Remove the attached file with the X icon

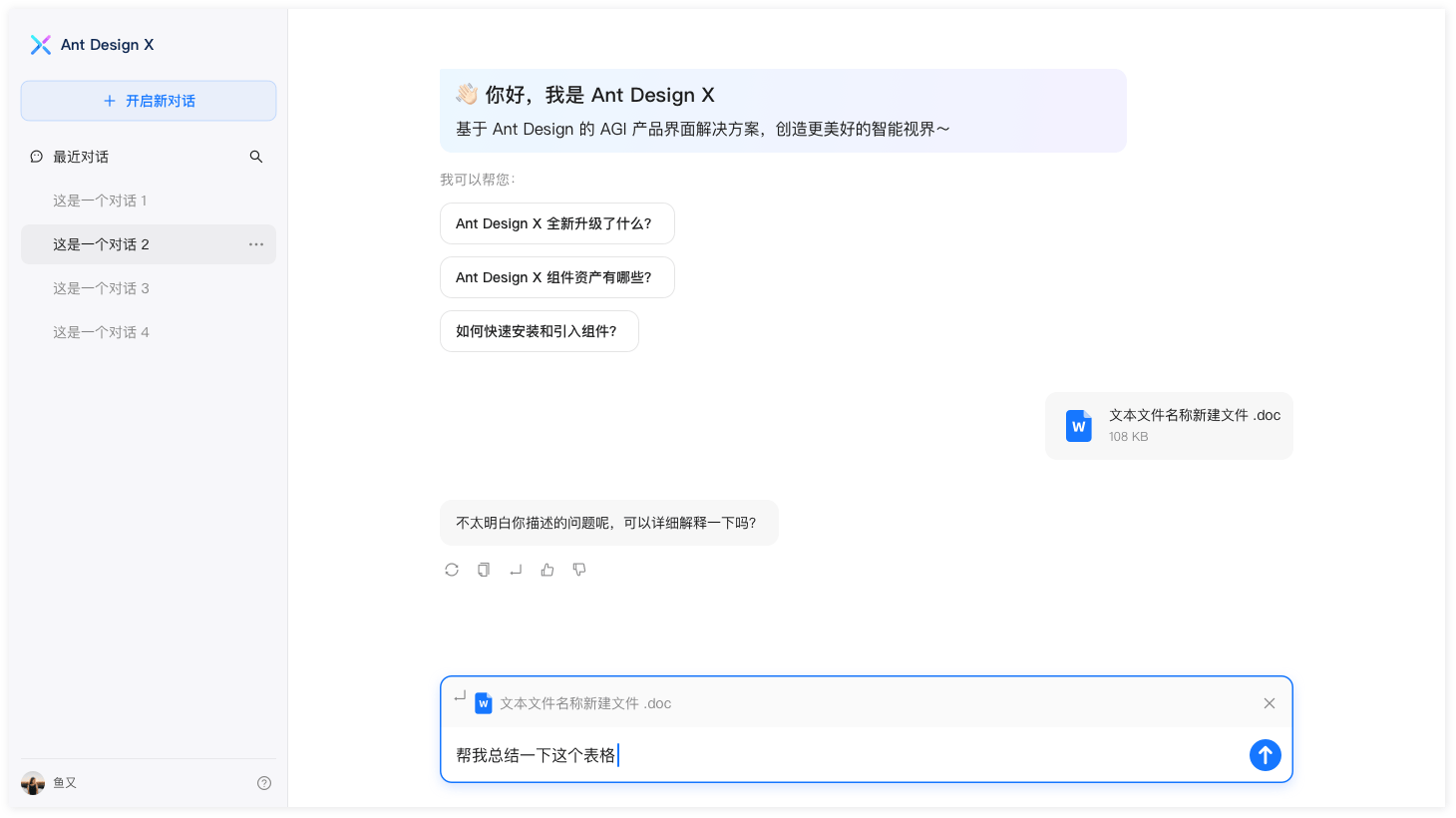pyautogui.click(x=1270, y=703)
